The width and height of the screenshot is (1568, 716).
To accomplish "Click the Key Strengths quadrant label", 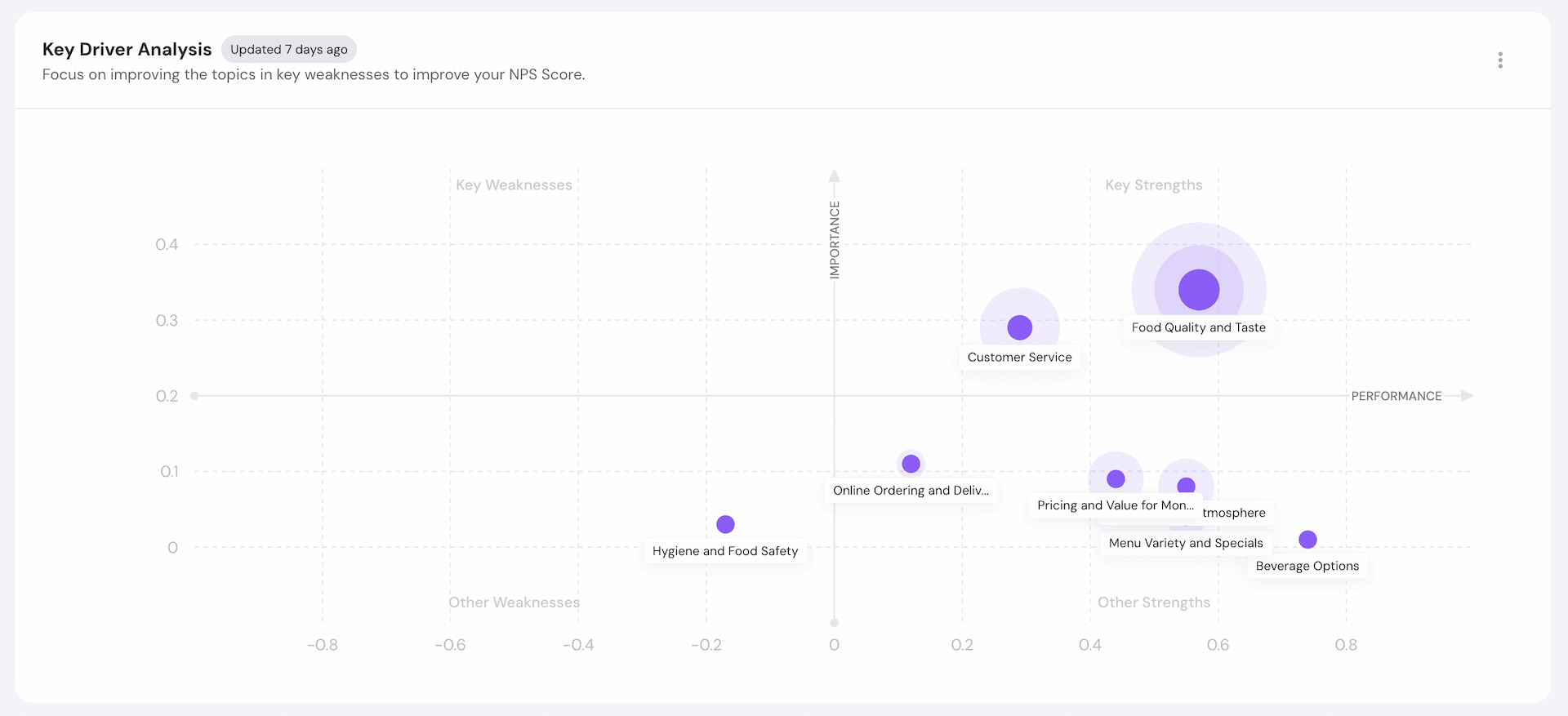I will click(x=1153, y=185).
